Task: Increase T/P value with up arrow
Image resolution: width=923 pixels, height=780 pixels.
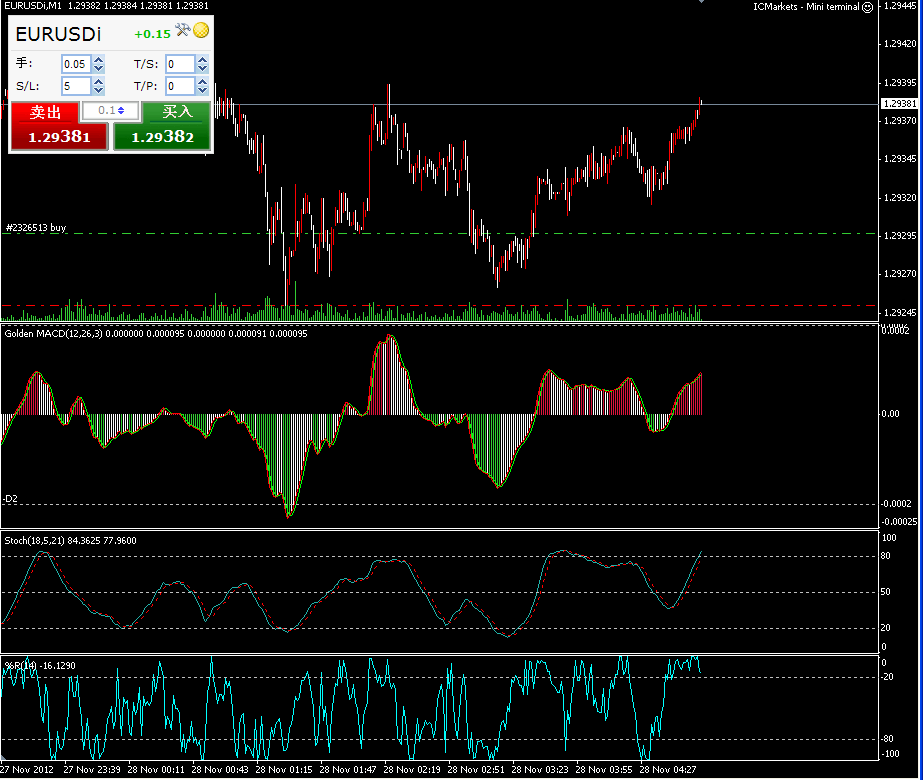Action: tap(202, 82)
